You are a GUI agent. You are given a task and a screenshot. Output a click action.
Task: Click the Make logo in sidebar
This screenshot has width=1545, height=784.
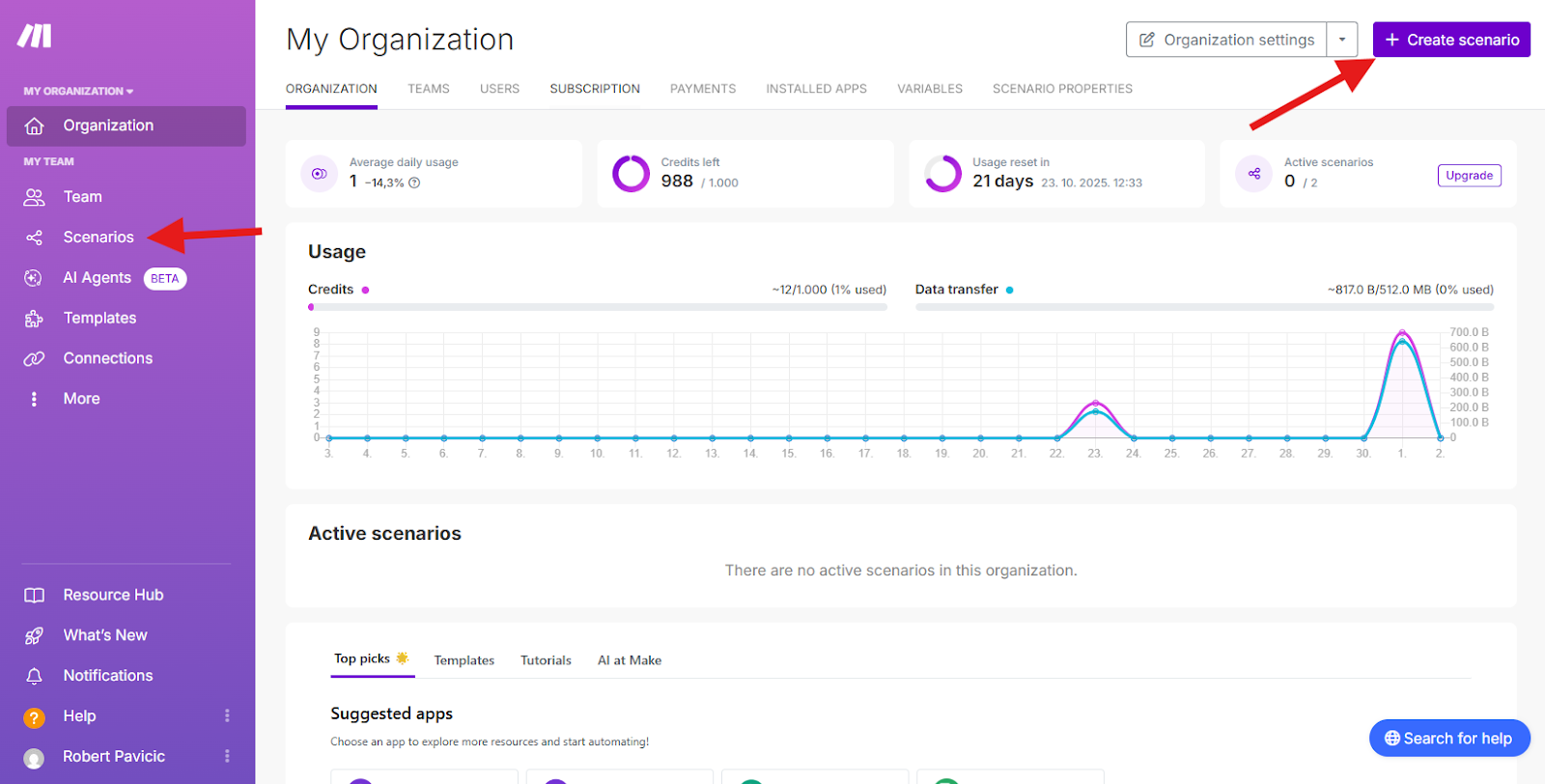point(35,36)
